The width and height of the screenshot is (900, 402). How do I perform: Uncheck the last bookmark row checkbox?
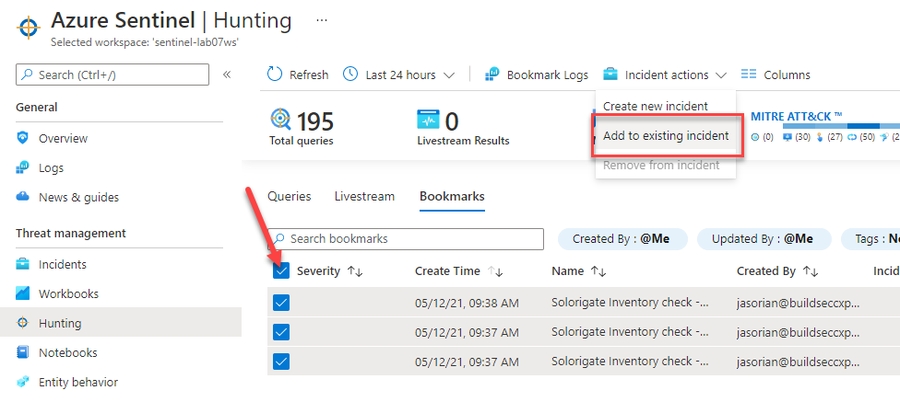tap(281, 361)
